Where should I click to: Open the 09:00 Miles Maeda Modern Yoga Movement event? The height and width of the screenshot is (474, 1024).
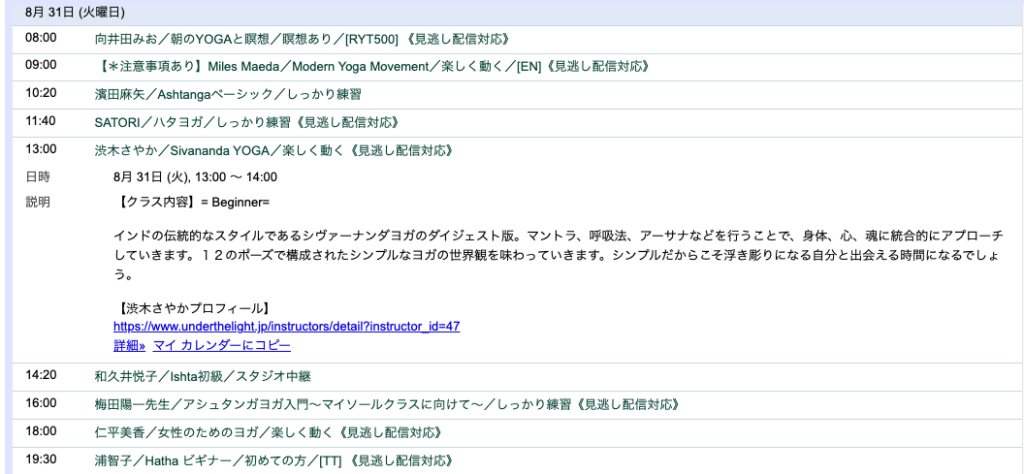click(x=372, y=67)
